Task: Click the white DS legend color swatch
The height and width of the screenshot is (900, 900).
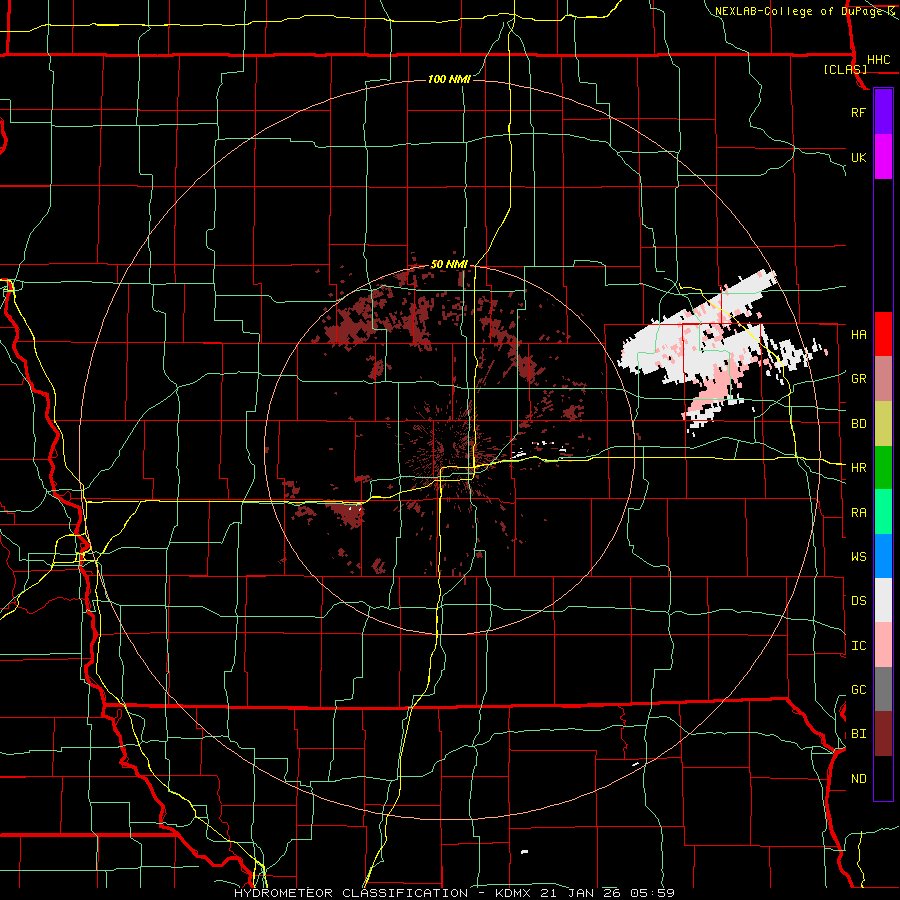Action: (883, 600)
